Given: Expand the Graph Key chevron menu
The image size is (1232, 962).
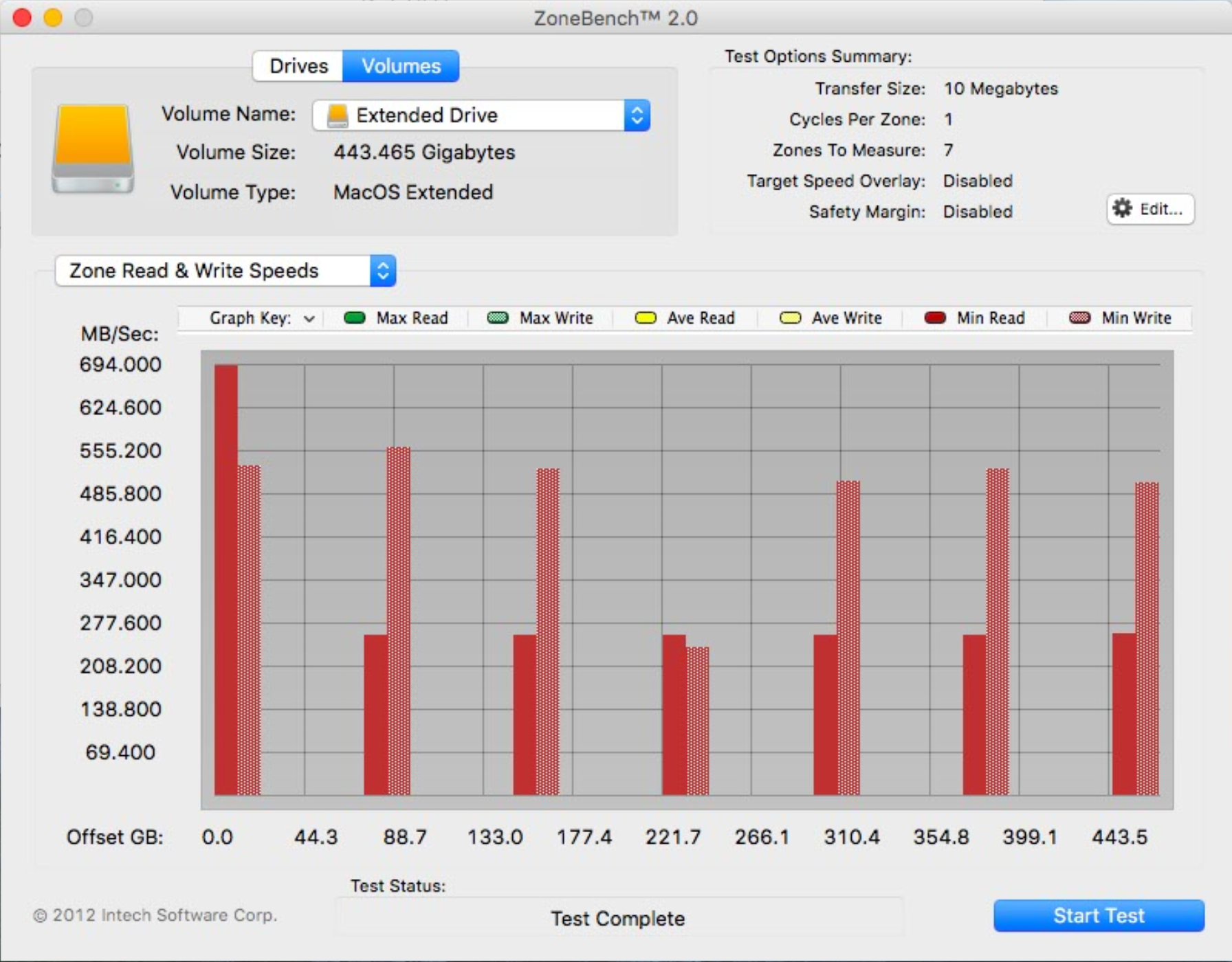Looking at the screenshot, I should pyautogui.click(x=309, y=318).
